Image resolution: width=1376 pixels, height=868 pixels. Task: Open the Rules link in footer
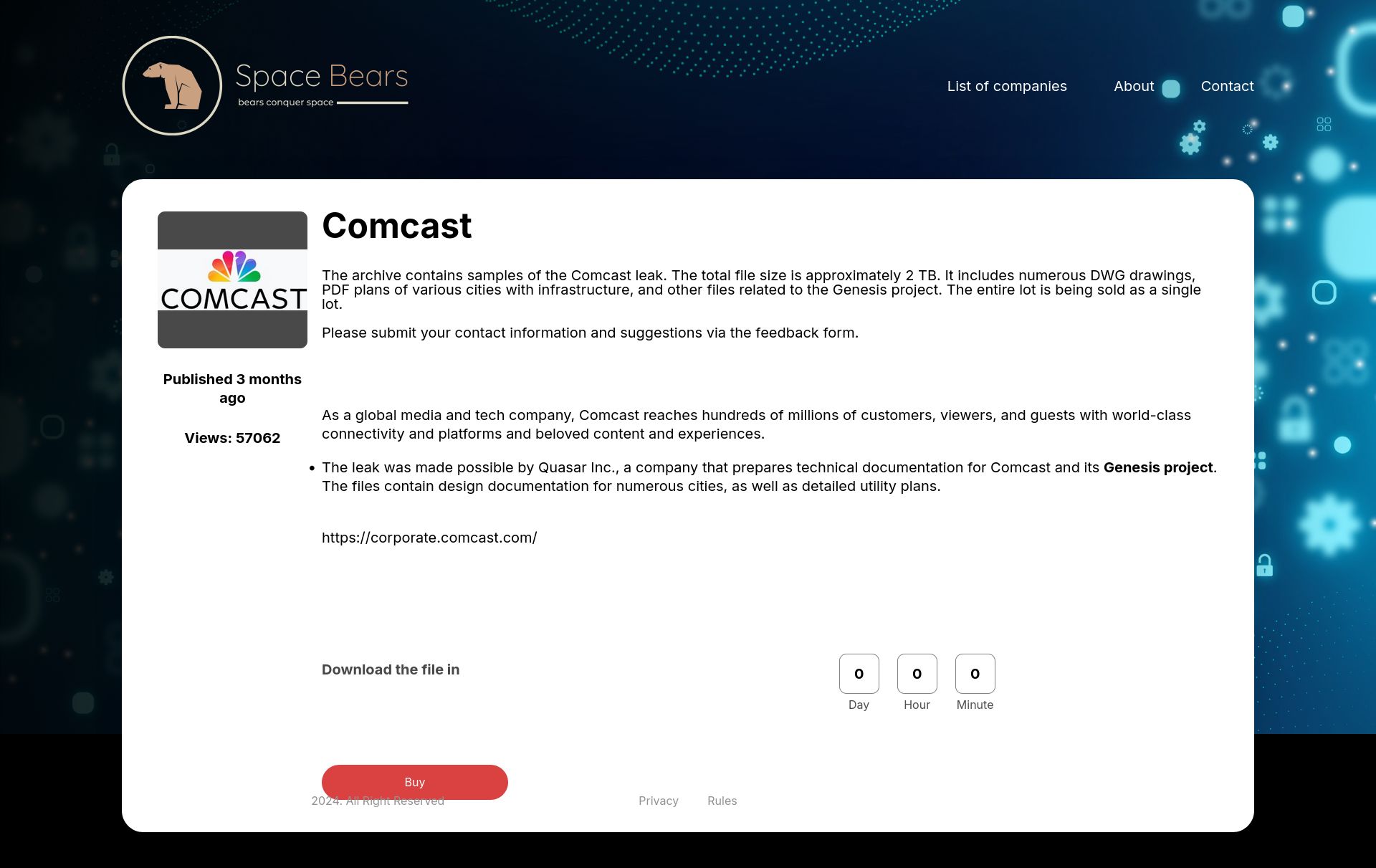pyautogui.click(x=722, y=801)
